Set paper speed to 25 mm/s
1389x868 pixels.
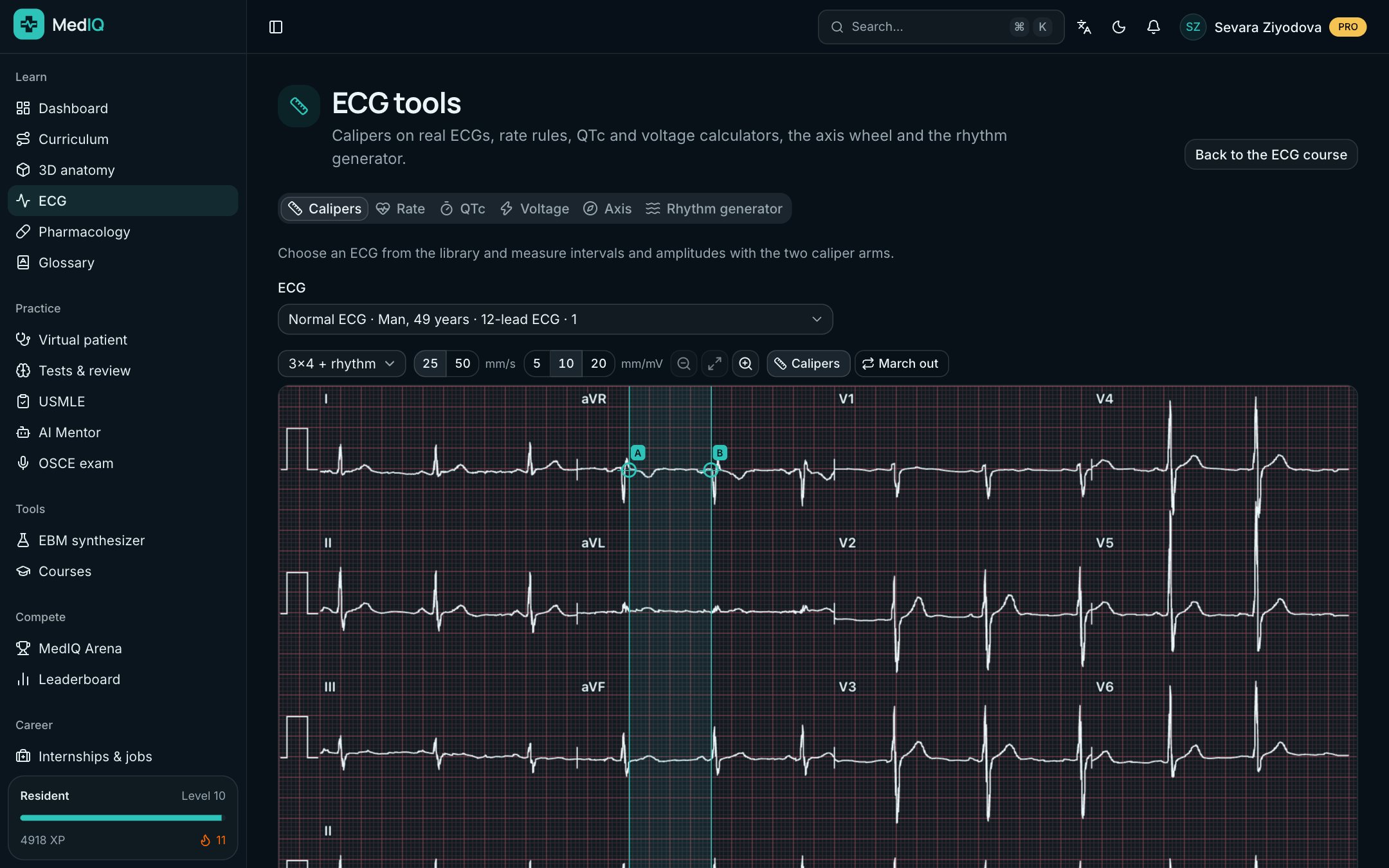(430, 364)
